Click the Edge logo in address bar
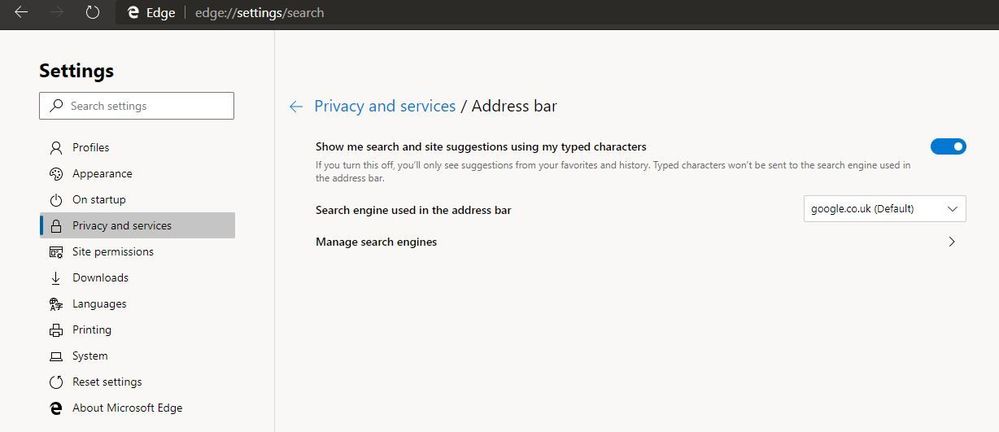999x432 pixels. (133, 13)
